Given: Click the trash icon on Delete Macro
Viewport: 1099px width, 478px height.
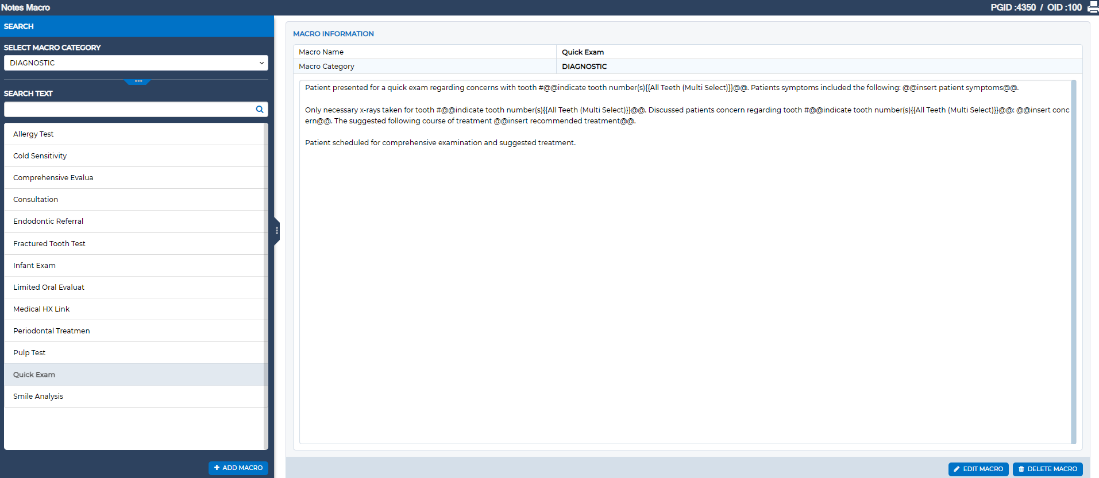Looking at the screenshot, I should pyautogui.click(x=1021, y=469).
